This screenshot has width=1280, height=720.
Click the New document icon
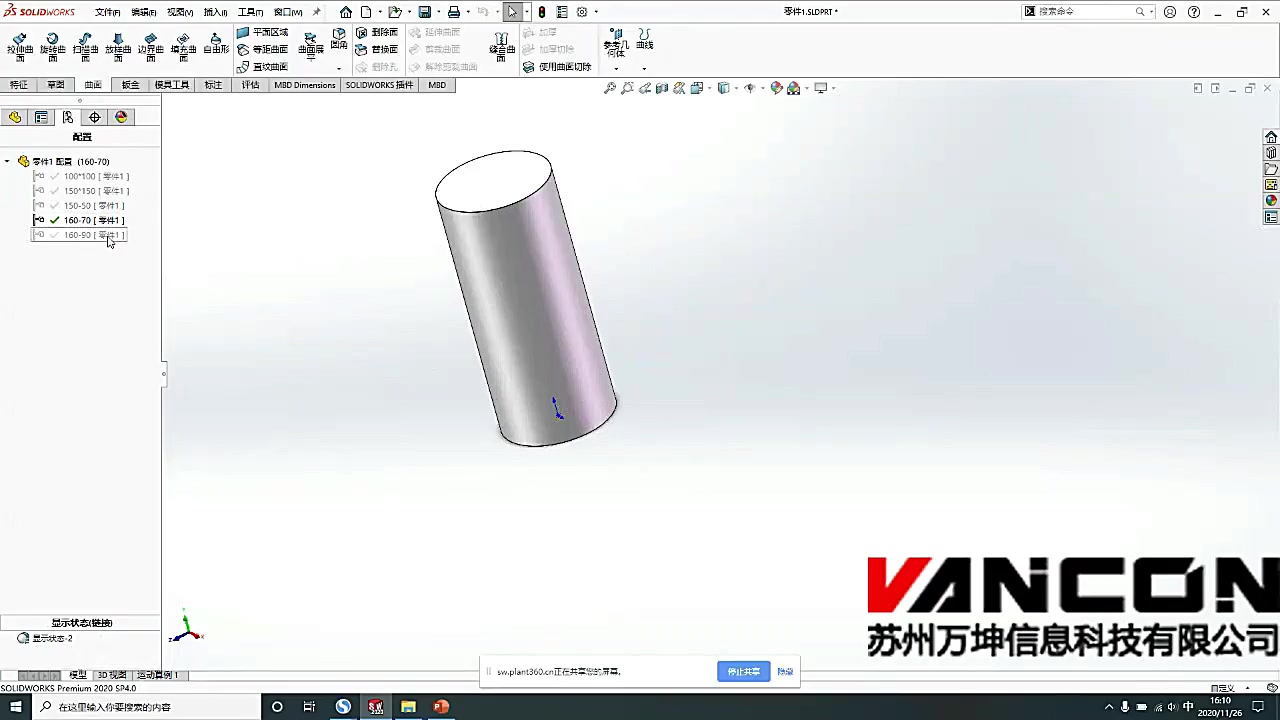(x=366, y=12)
